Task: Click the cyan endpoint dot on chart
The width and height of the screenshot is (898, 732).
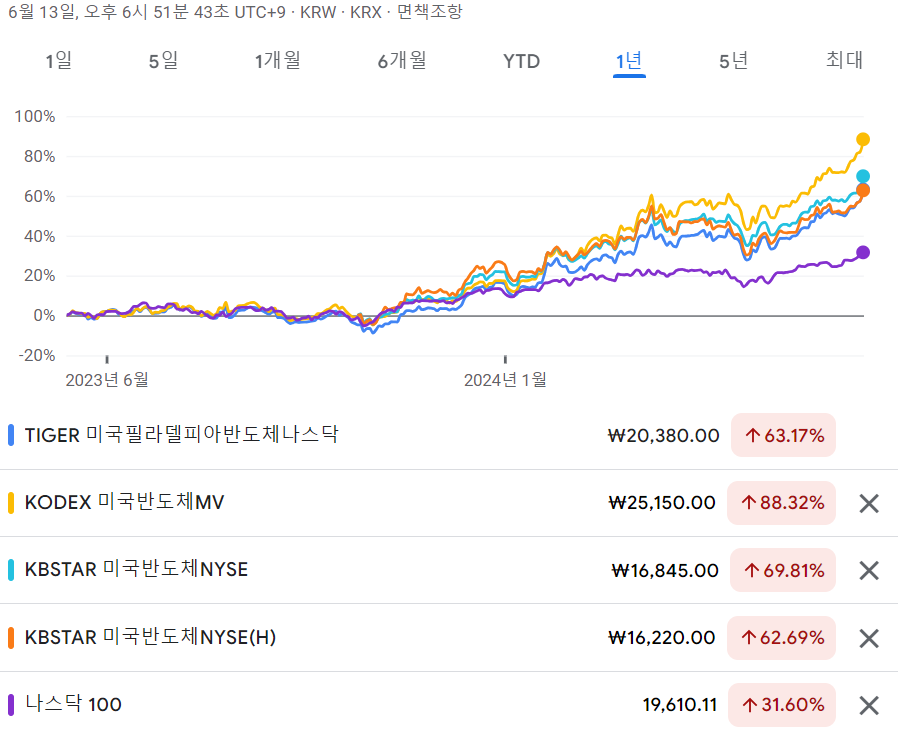Action: (x=862, y=176)
